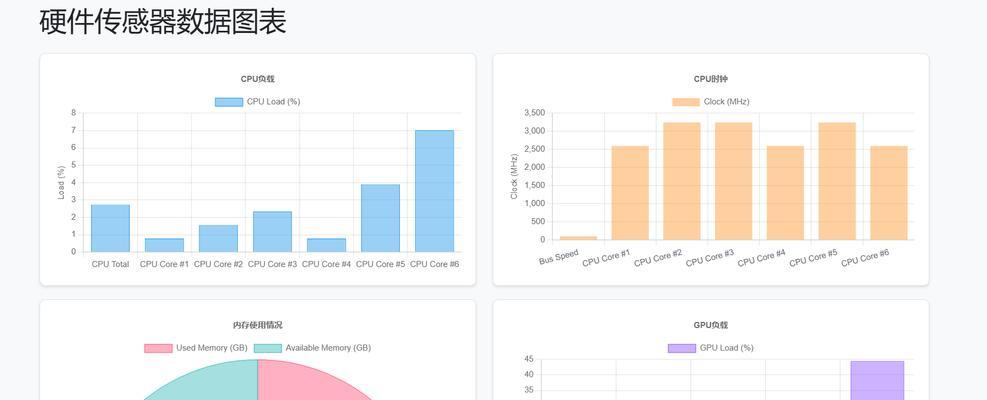
Task: Toggle the CPU Load (%) legend swatch
Action: (x=228, y=102)
